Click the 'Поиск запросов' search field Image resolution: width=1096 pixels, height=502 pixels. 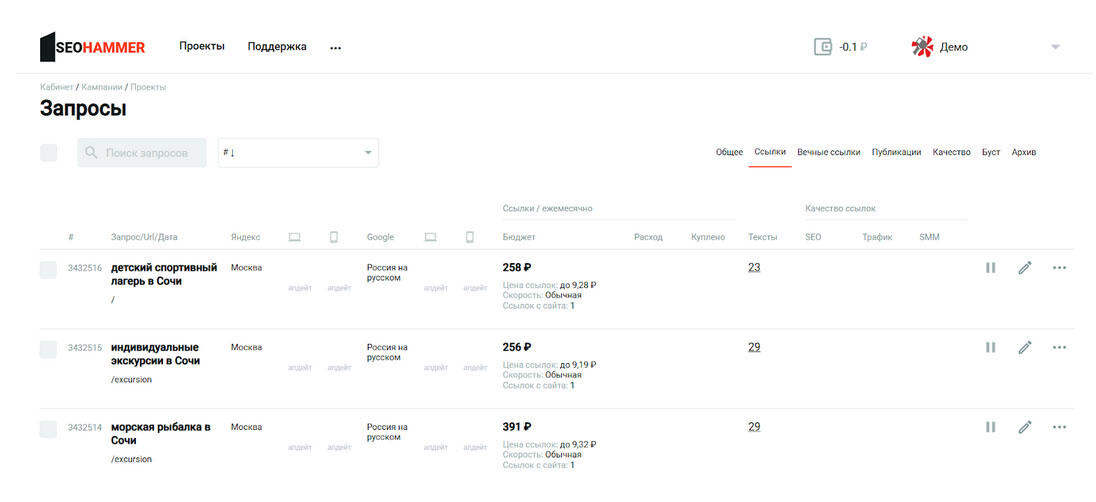coord(142,153)
